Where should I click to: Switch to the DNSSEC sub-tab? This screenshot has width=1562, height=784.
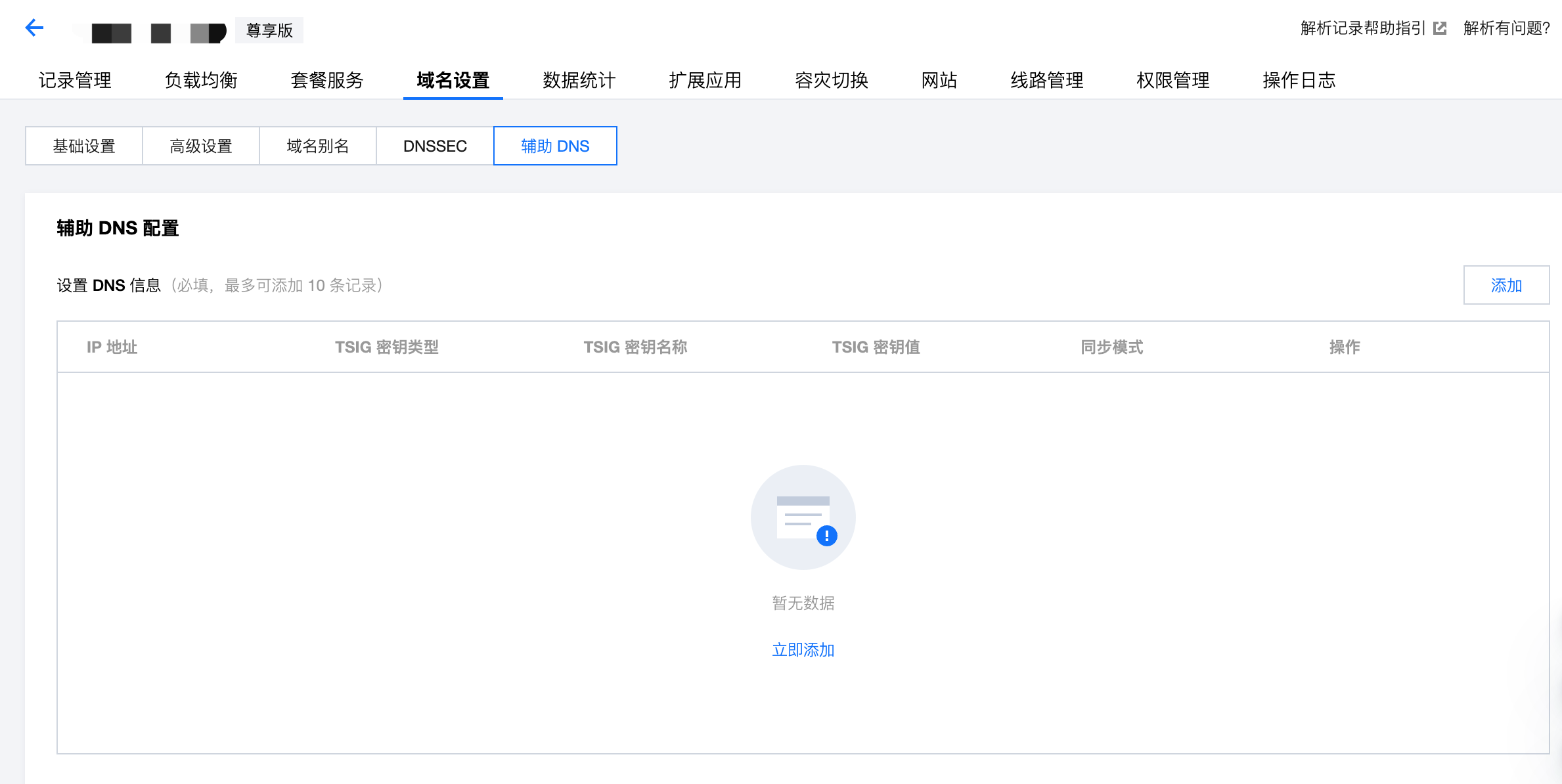pyautogui.click(x=434, y=146)
